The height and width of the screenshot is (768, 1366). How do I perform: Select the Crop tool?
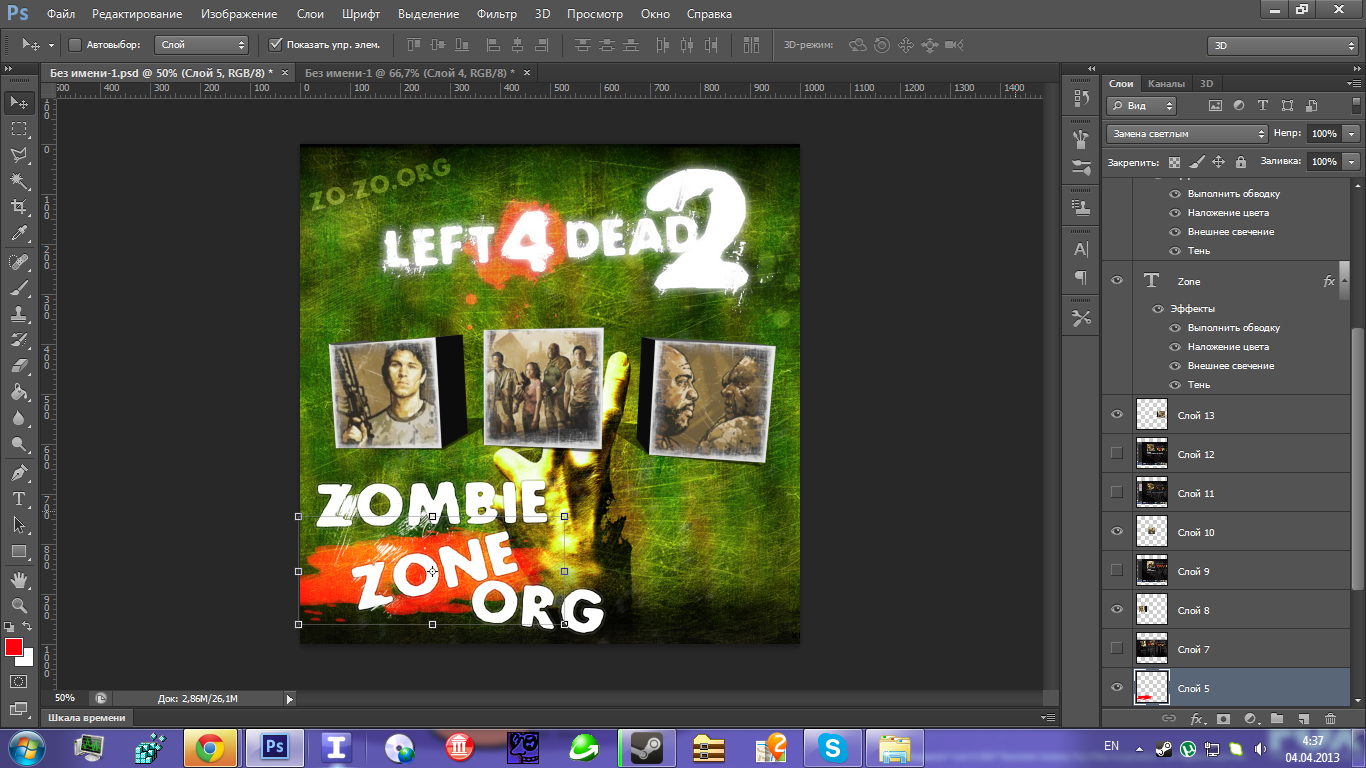point(18,207)
